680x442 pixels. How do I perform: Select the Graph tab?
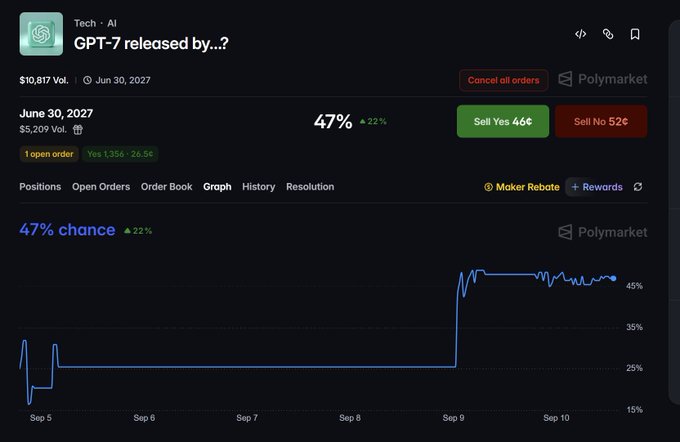coord(217,187)
